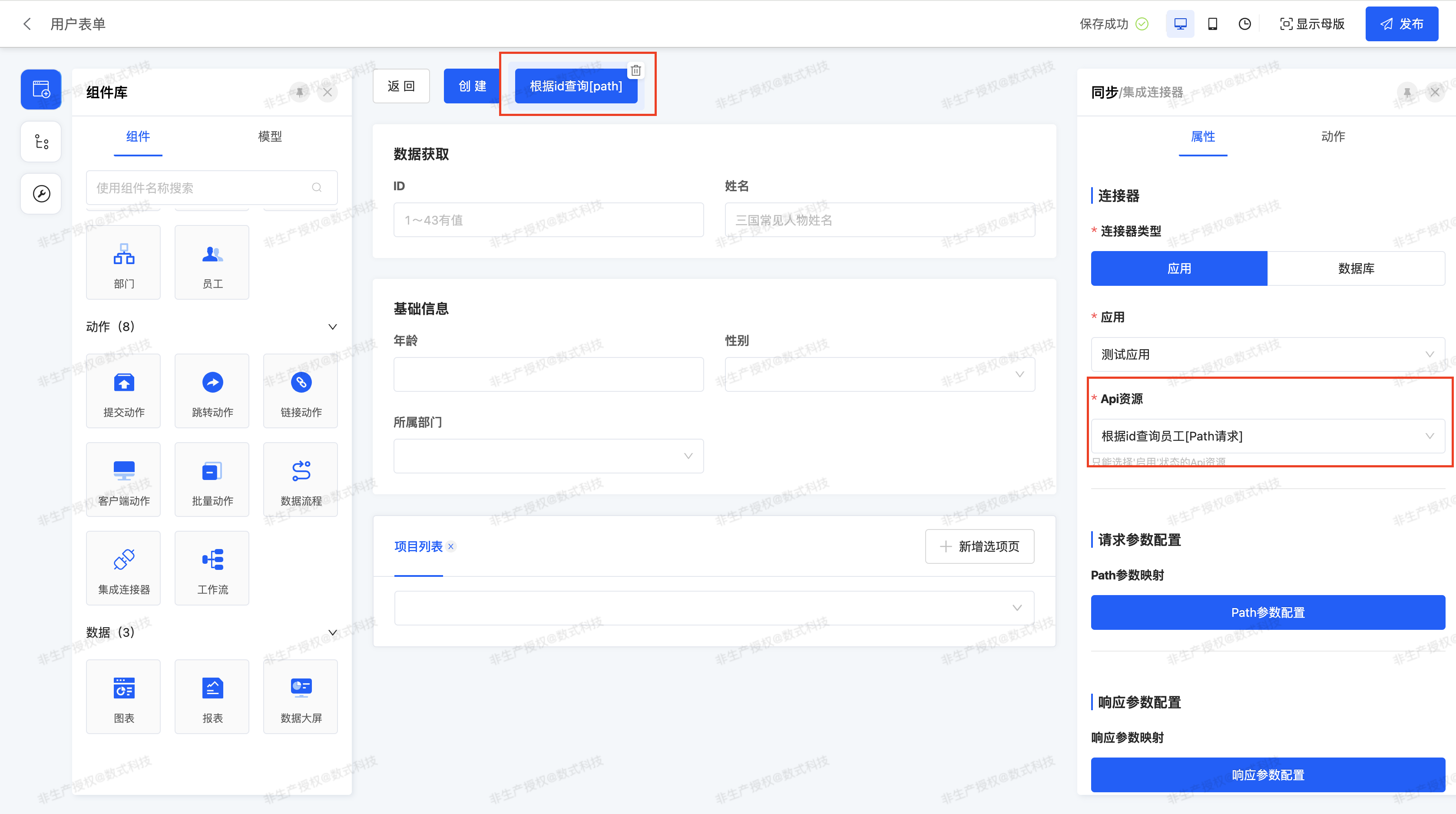
Task: Open the 性别 dropdown
Action: pyautogui.click(x=880, y=374)
